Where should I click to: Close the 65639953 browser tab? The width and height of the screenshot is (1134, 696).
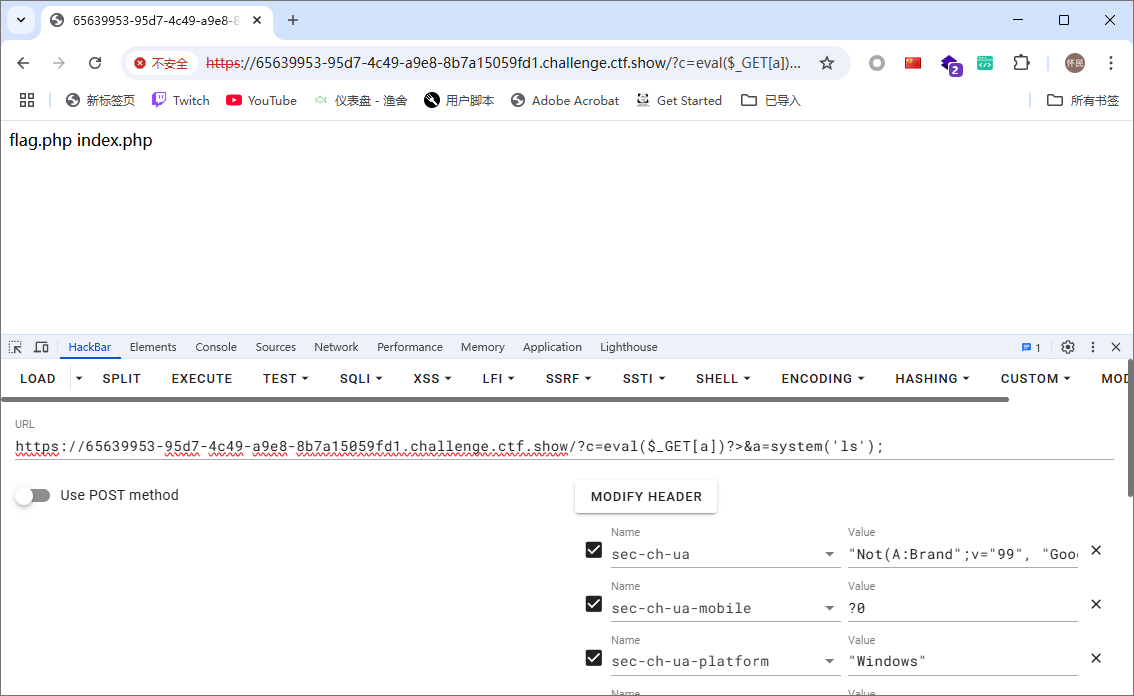257,20
